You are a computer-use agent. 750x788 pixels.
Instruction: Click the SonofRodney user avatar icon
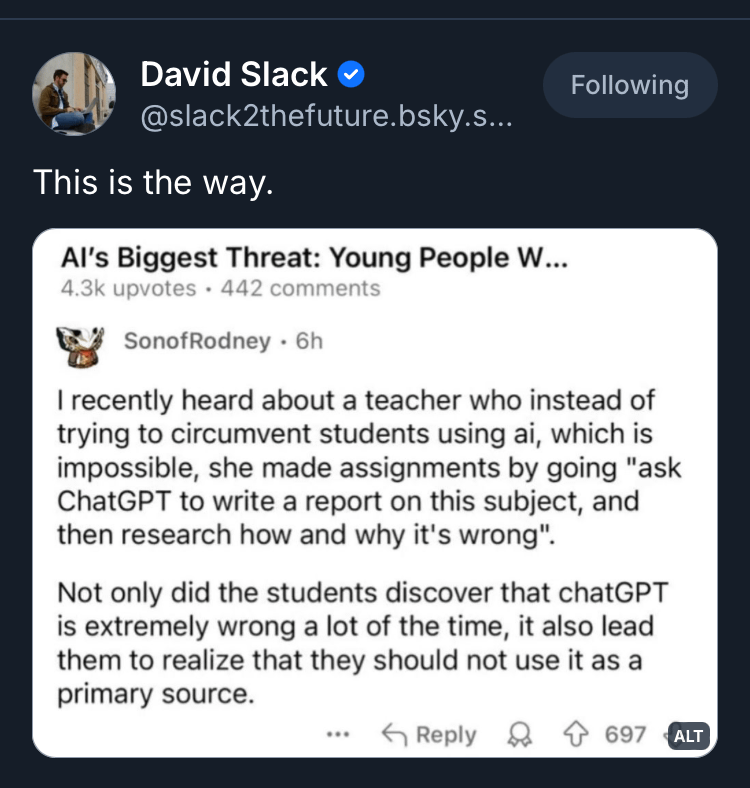click(81, 341)
